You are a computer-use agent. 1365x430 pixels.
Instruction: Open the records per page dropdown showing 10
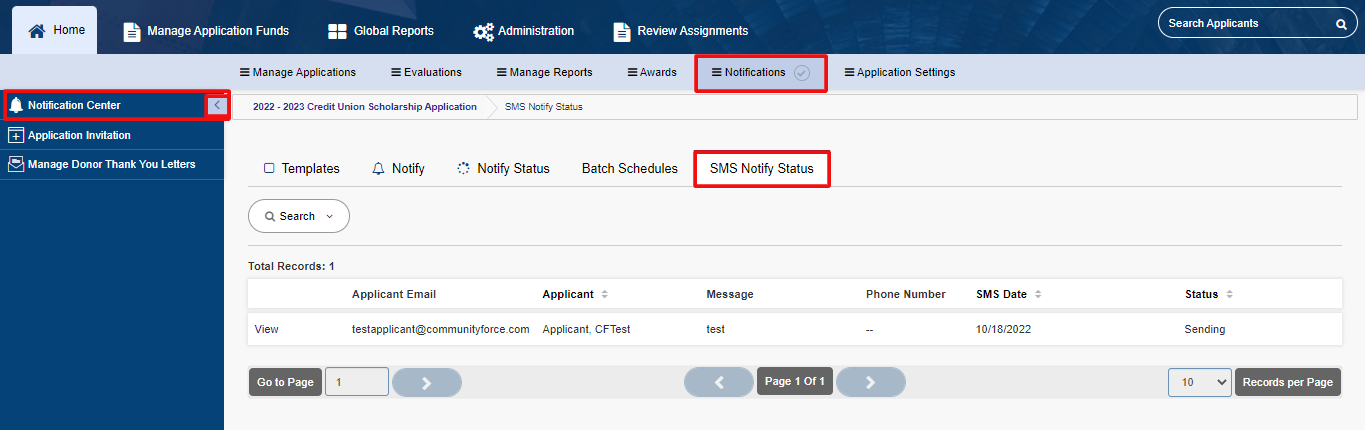[1200, 382]
